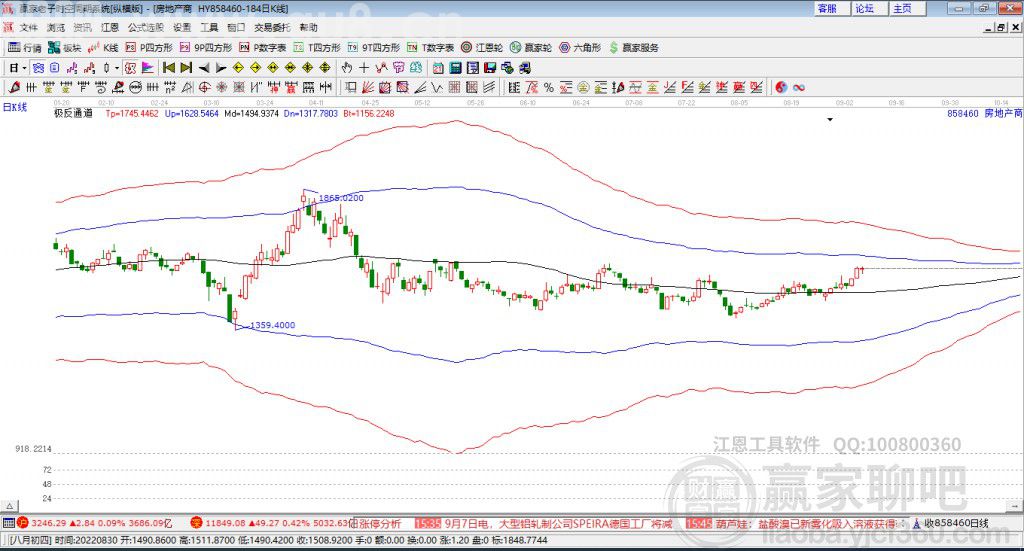The height and width of the screenshot is (551, 1024).
Task: Open the 行情 market quotes view
Action: point(25,48)
